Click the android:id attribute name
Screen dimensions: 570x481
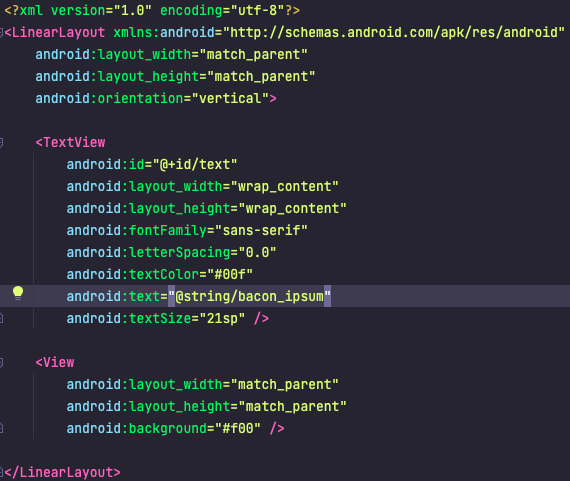pos(105,165)
